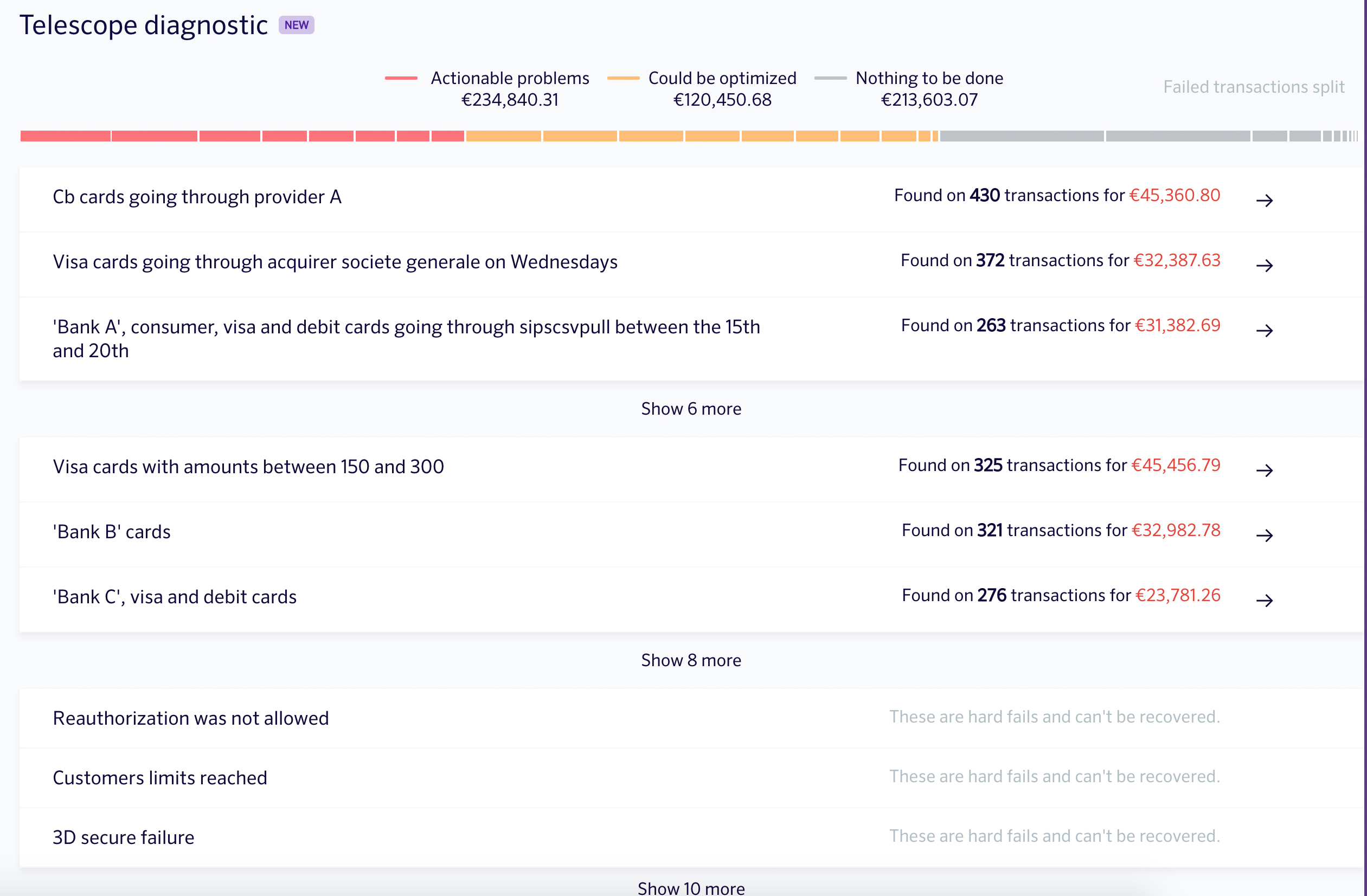
Task: Select first orange segment of split bar
Action: 503,136
